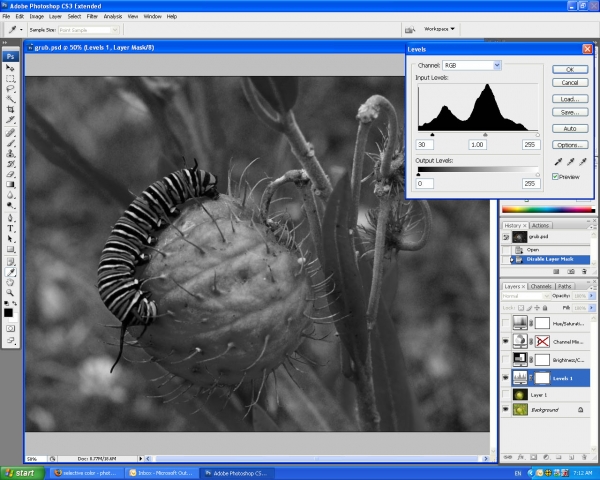The width and height of the screenshot is (600, 480).
Task: Select the Slice tool
Action: click(10, 120)
